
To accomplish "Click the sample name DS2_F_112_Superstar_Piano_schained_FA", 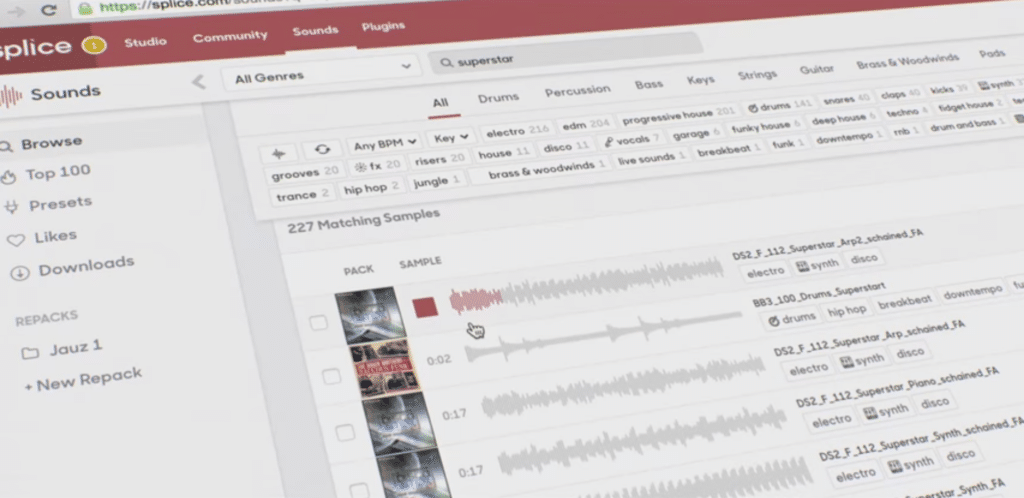I will (897, 387).
